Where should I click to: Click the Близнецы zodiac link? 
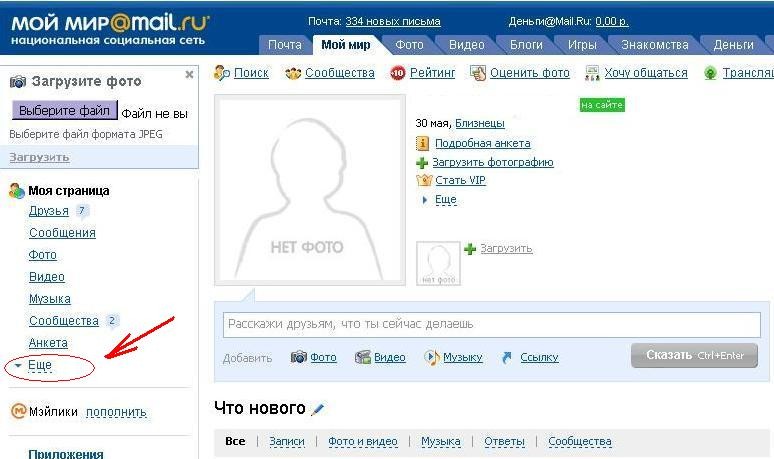[480, 123]
